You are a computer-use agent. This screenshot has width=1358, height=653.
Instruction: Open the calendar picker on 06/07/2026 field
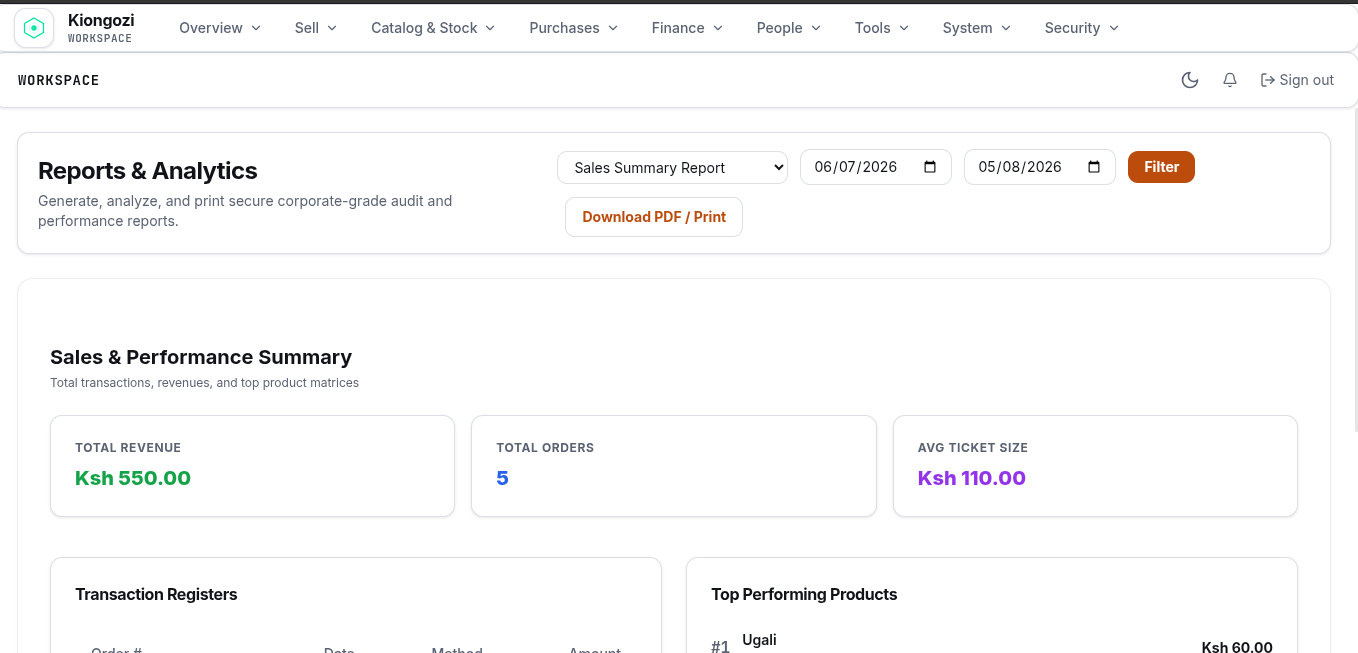(x=930, y=167)
